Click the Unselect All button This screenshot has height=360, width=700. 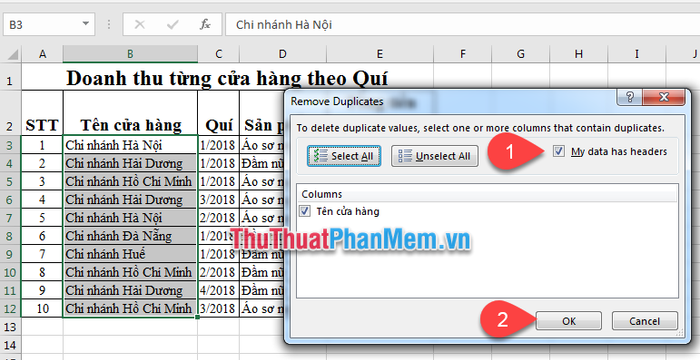(x=435, y=156)
